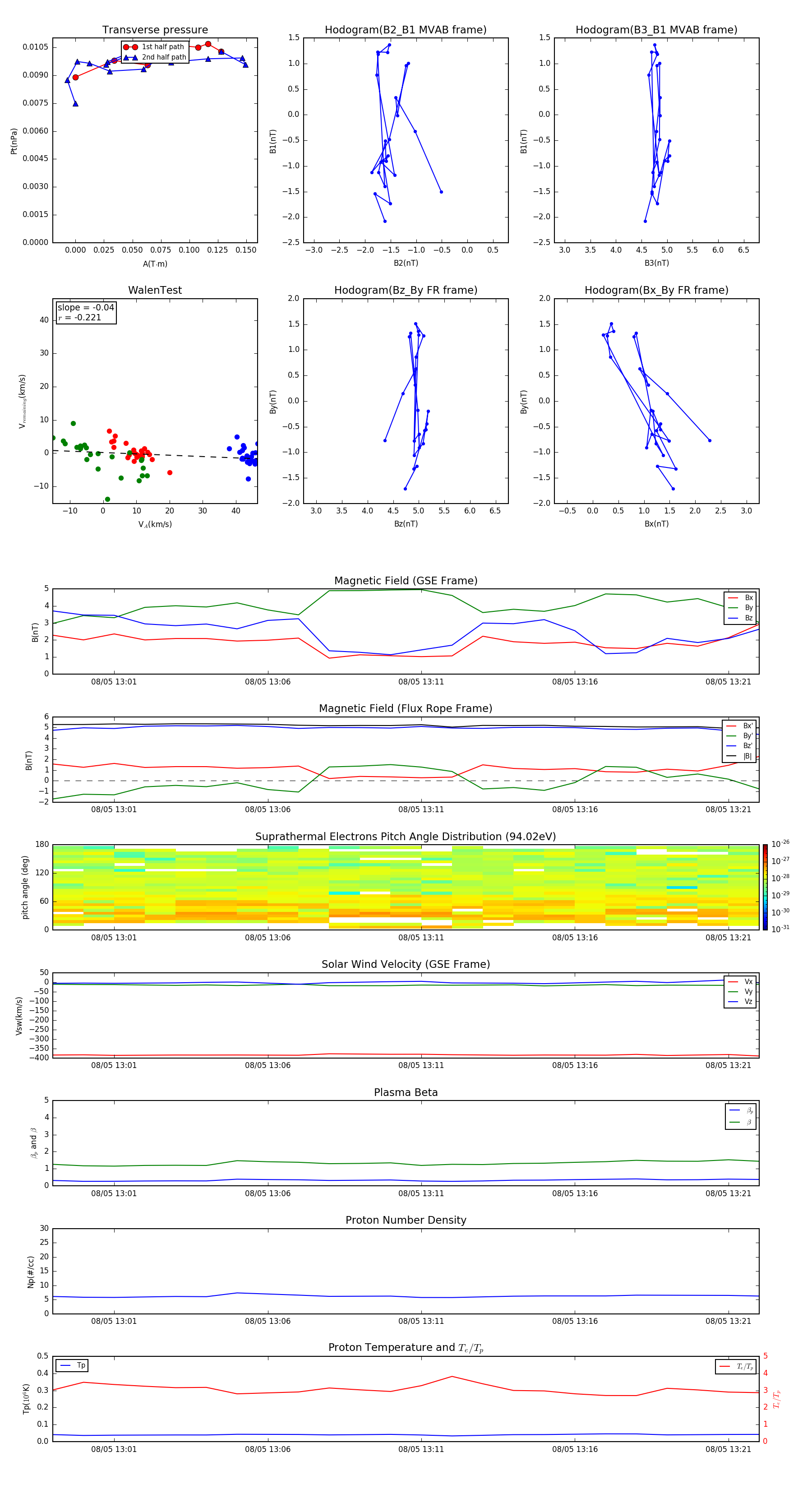Click the "V_A(km/s)" x-axis label in WalenTest
Viewport: 812px width, 1489px height.
coord(155,525)
